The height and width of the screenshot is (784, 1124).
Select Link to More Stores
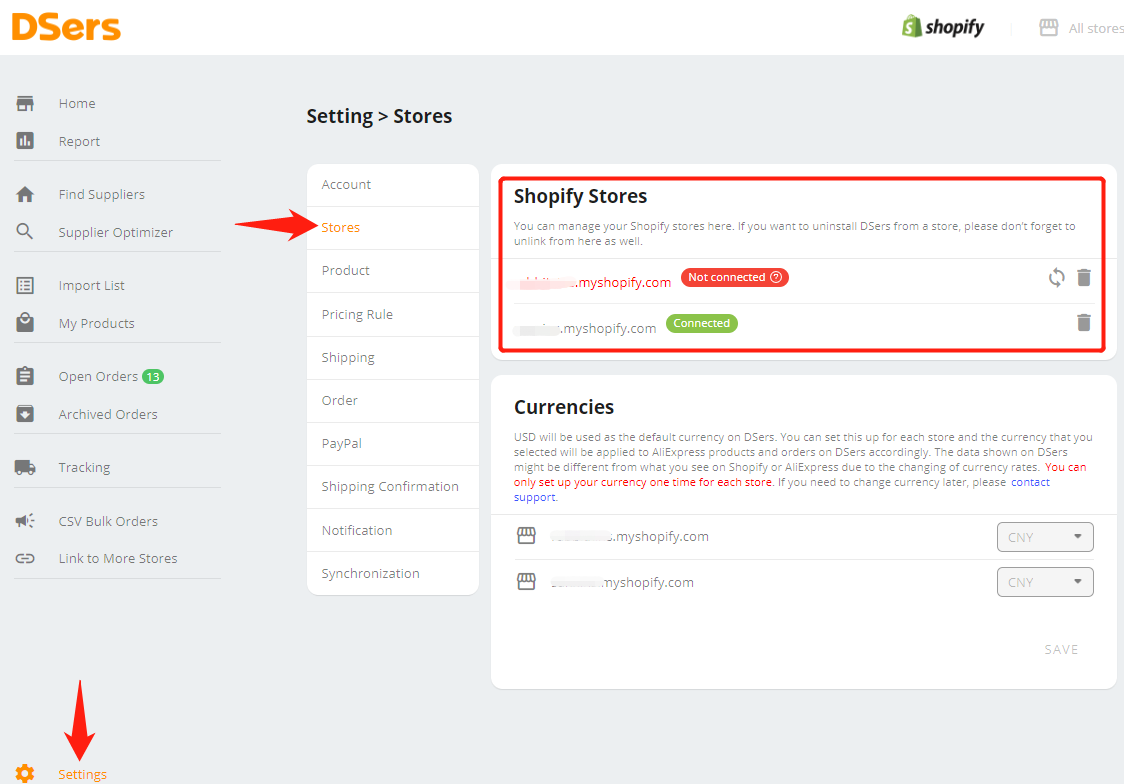pos(118,558)
